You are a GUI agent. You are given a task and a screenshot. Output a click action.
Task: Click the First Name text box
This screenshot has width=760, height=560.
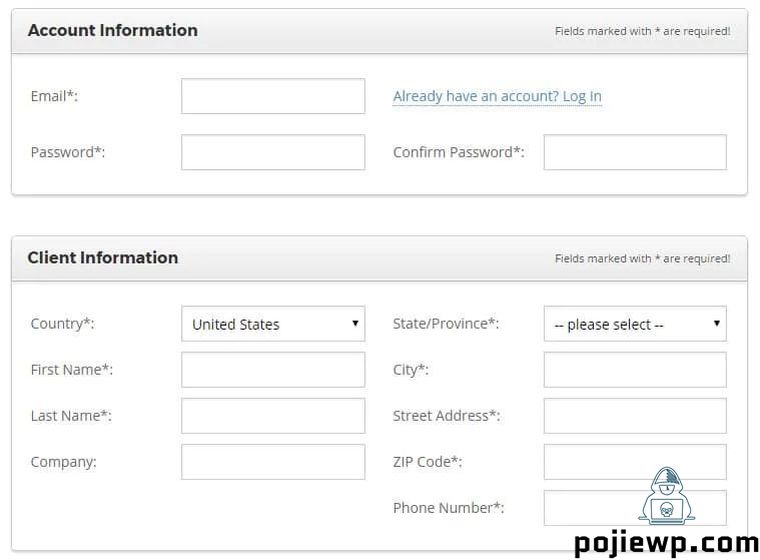click(273, 370)
